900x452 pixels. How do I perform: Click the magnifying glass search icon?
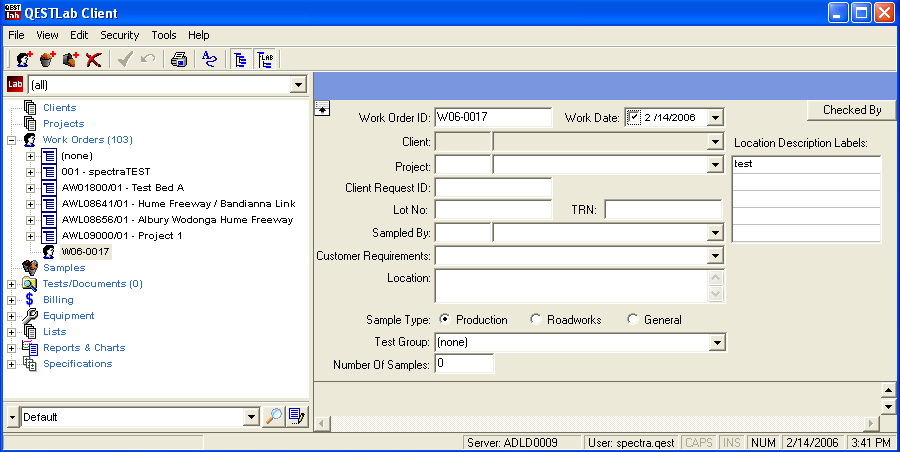[273, 416]
